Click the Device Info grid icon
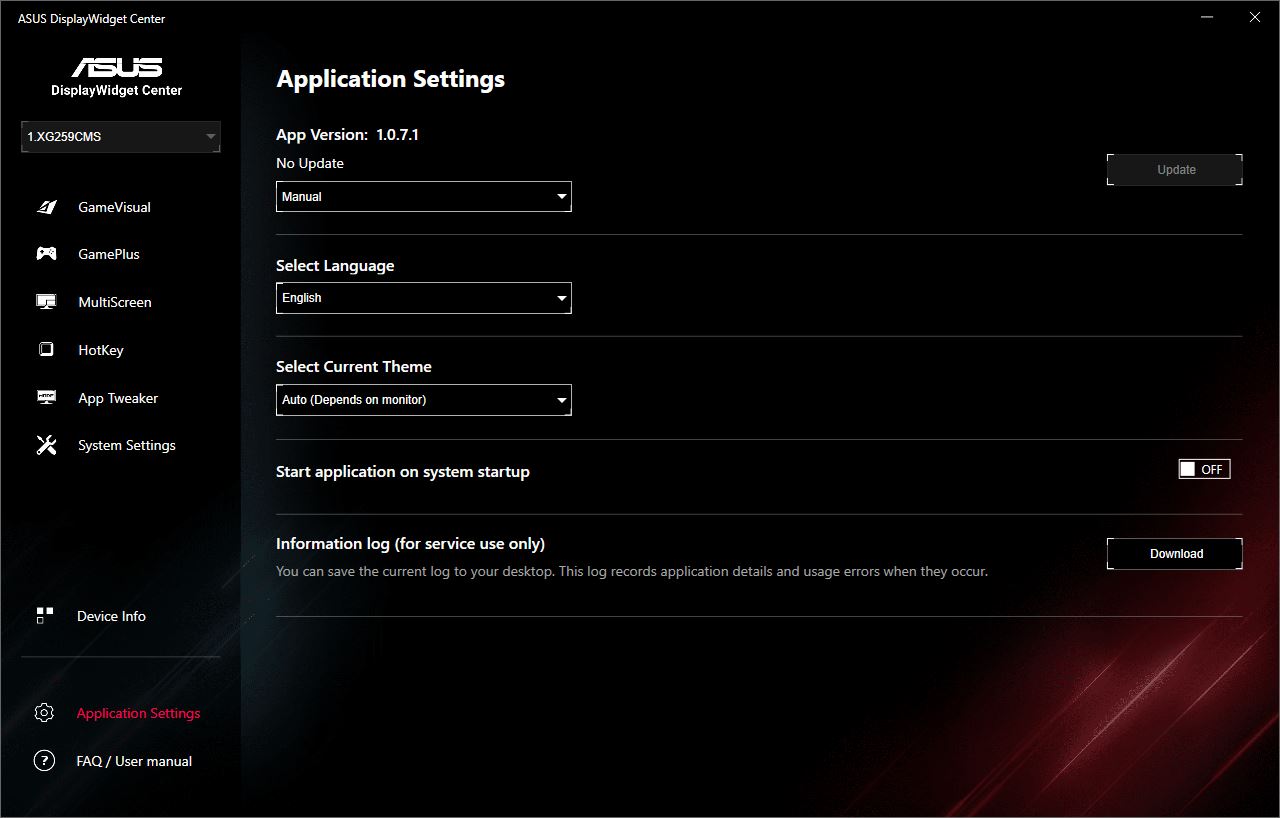Image resolution: width=1280 pixels, height=818 pixels. (x=44, y=616)
